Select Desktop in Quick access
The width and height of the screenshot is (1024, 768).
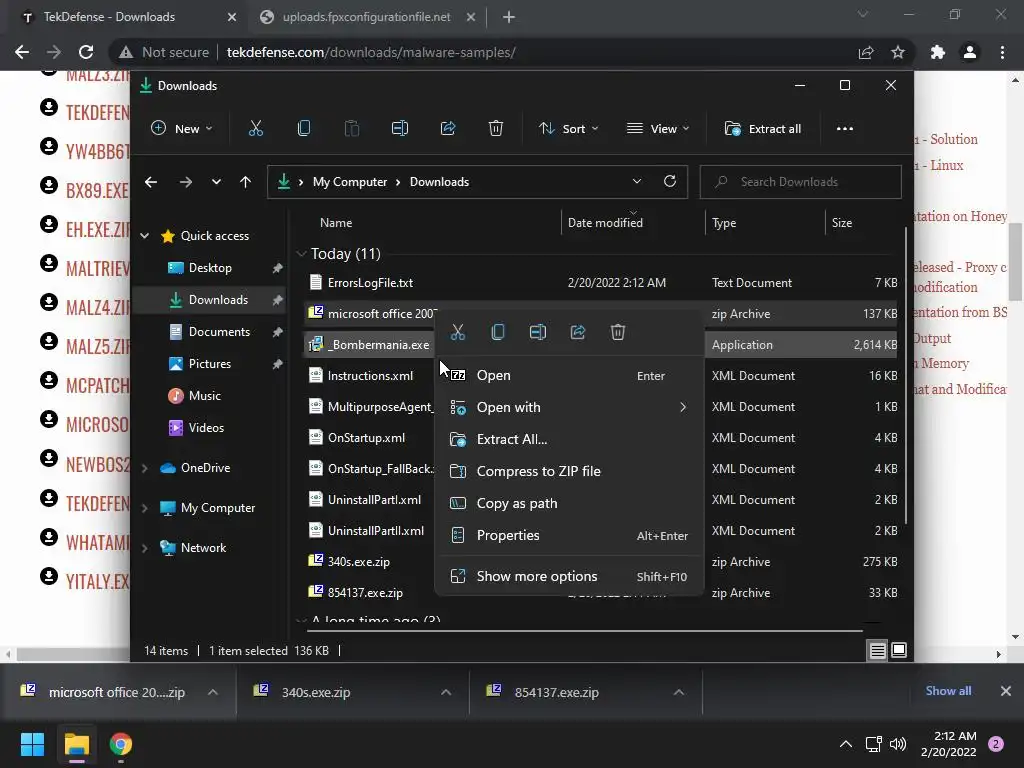click(x=210, y=268)
